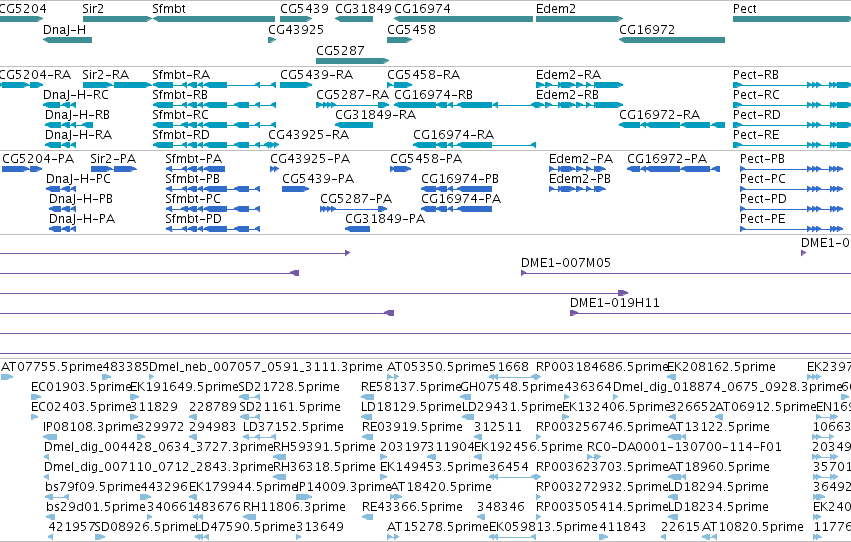Open EST AT10820.5prime
Viewport: 851px width, 542px height.
point(753,528)
